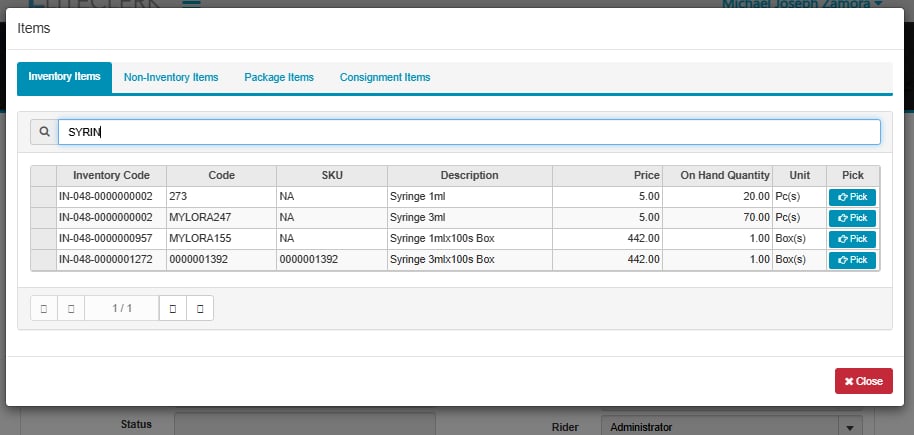Open the Rider dropdown arrow
Viewport: 914px width, 435px height.
coord(850,427)
